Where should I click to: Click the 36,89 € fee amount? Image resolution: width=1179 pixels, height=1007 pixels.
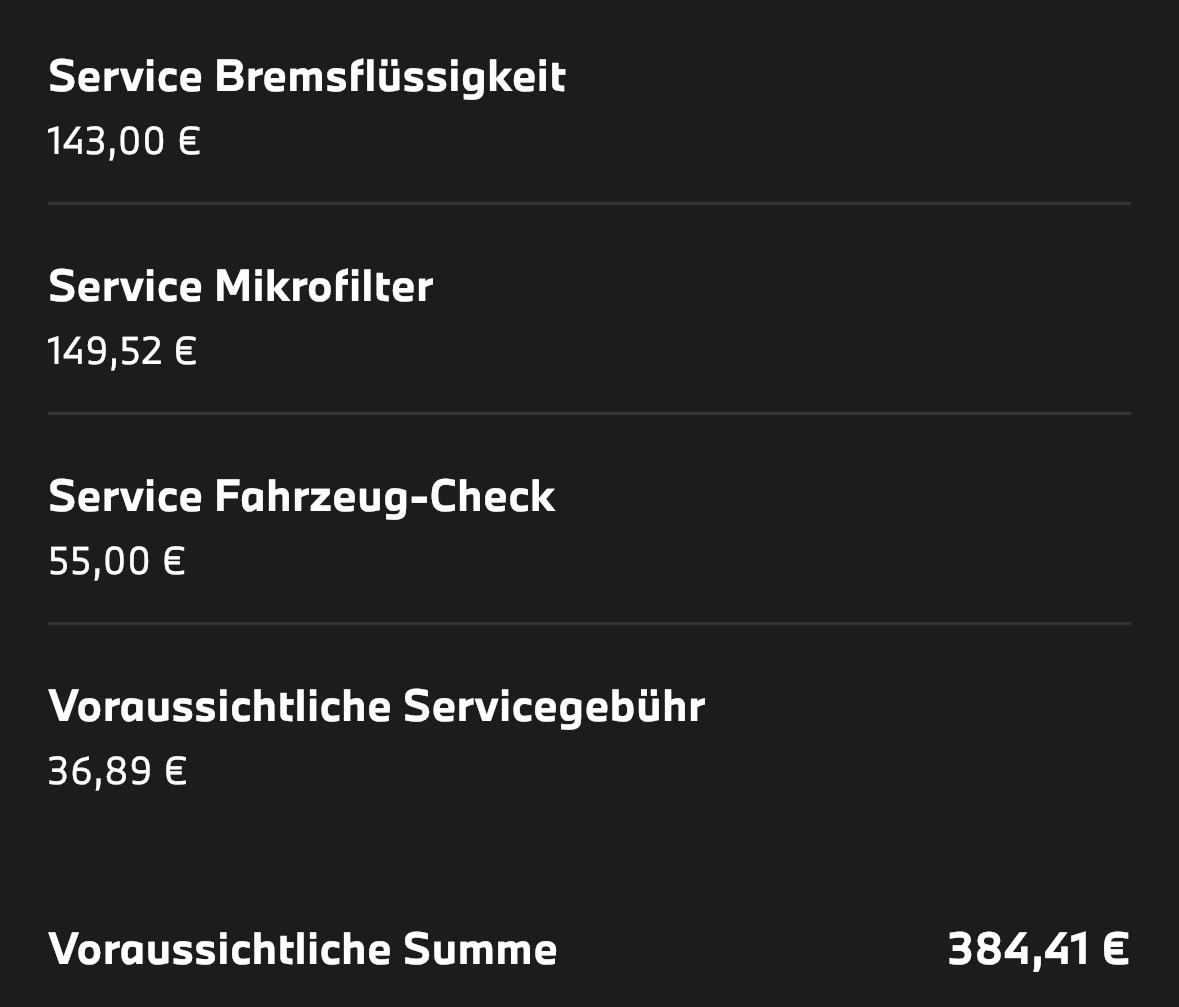117,771
